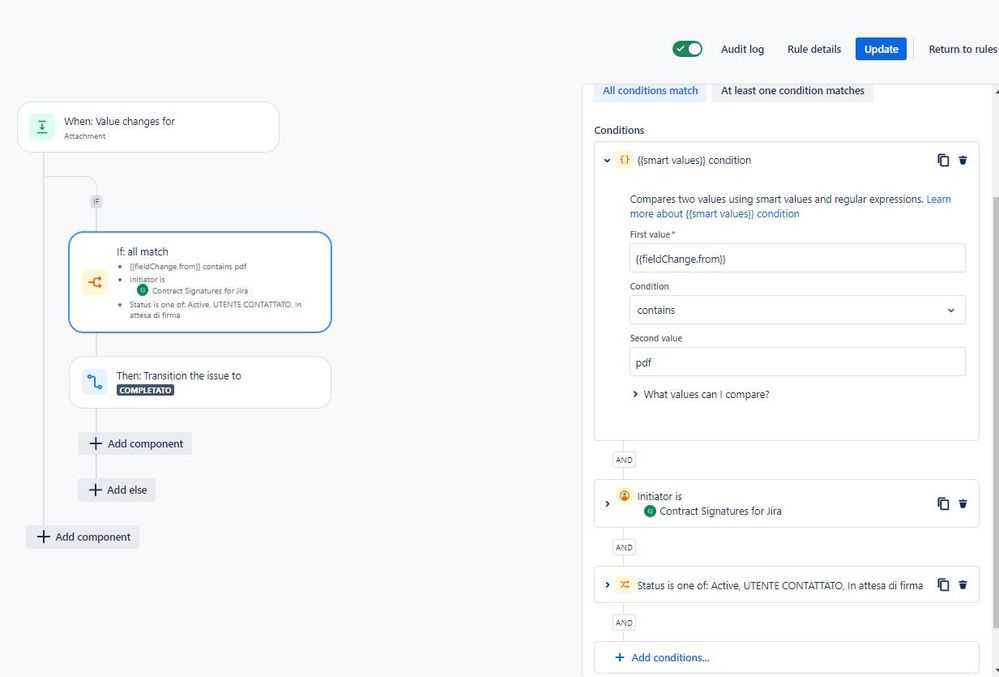
Task: Select At least one condition matches tab
Action: (792, 90)
